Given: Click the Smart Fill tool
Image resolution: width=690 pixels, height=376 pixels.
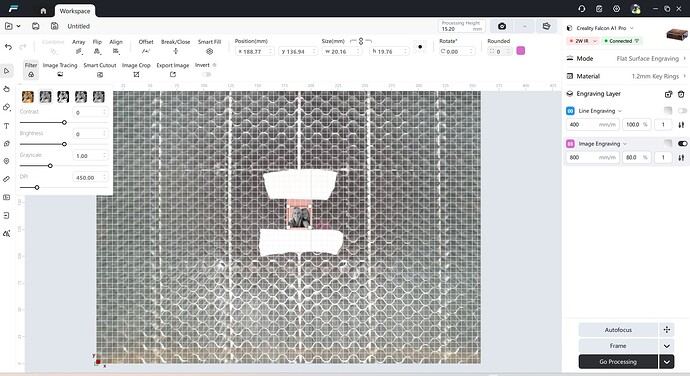Looking at the screenshot, I should [209, 47].
